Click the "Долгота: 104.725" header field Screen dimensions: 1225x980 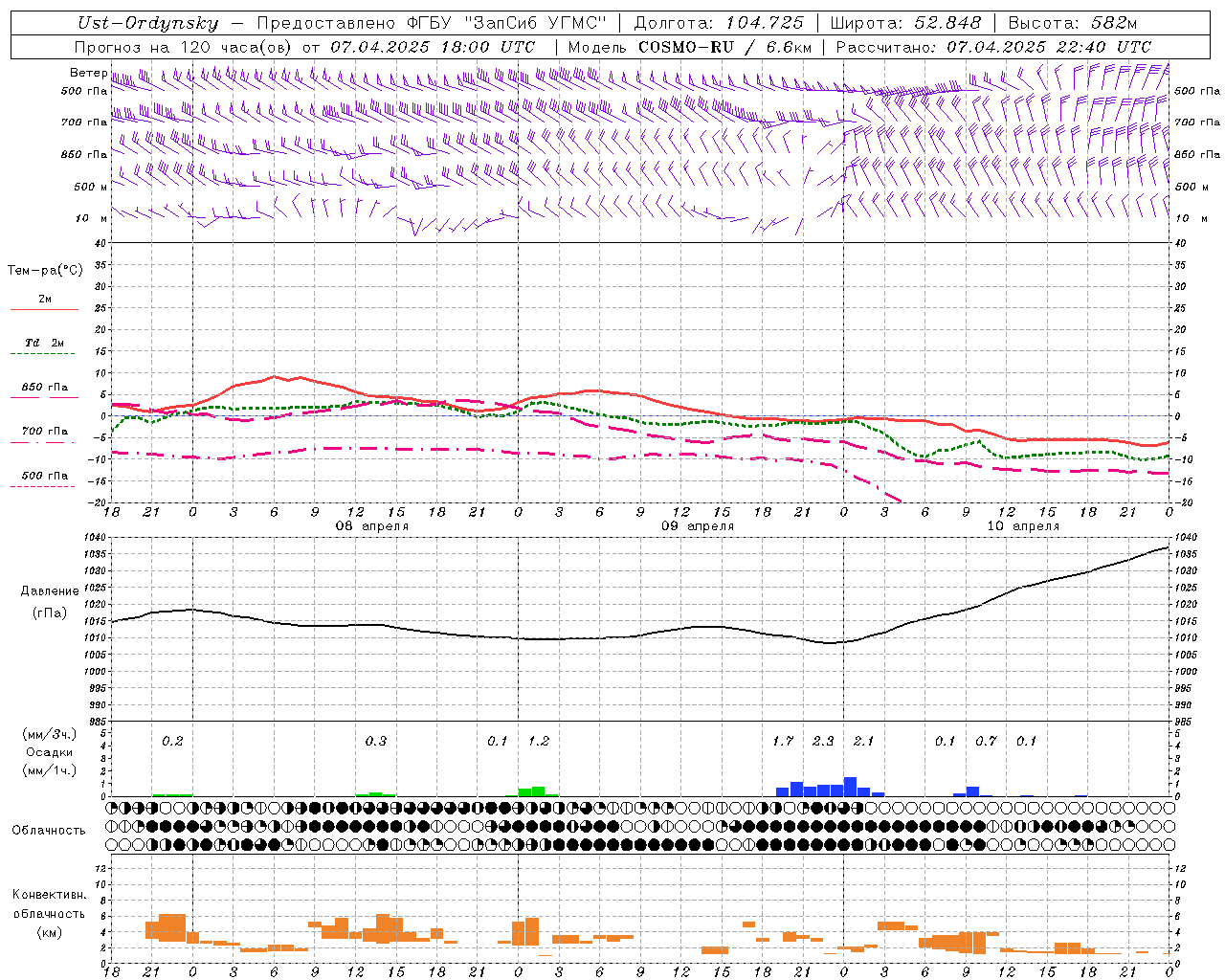point(718,23)
